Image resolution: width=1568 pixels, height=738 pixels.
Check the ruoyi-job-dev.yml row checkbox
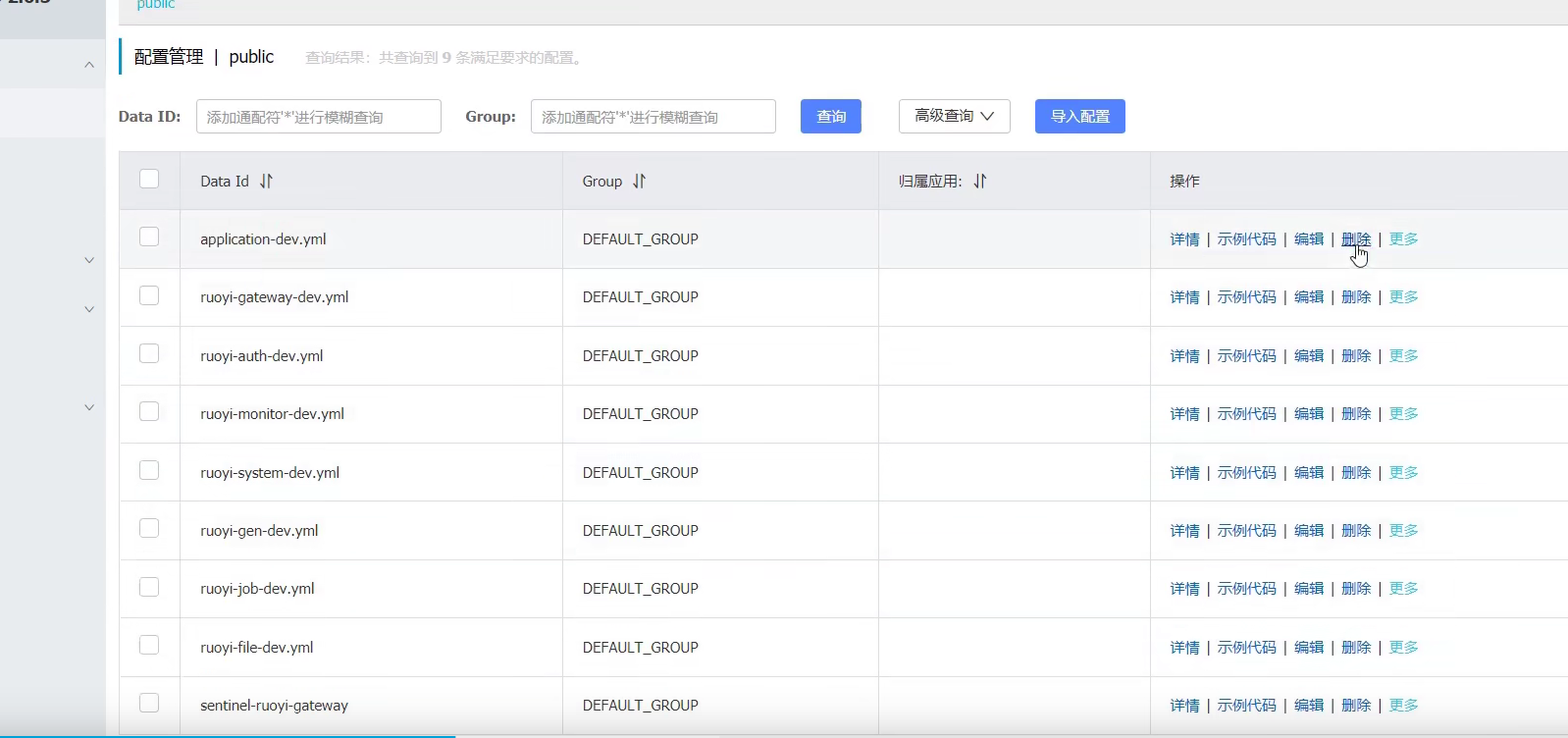(149, 587)
